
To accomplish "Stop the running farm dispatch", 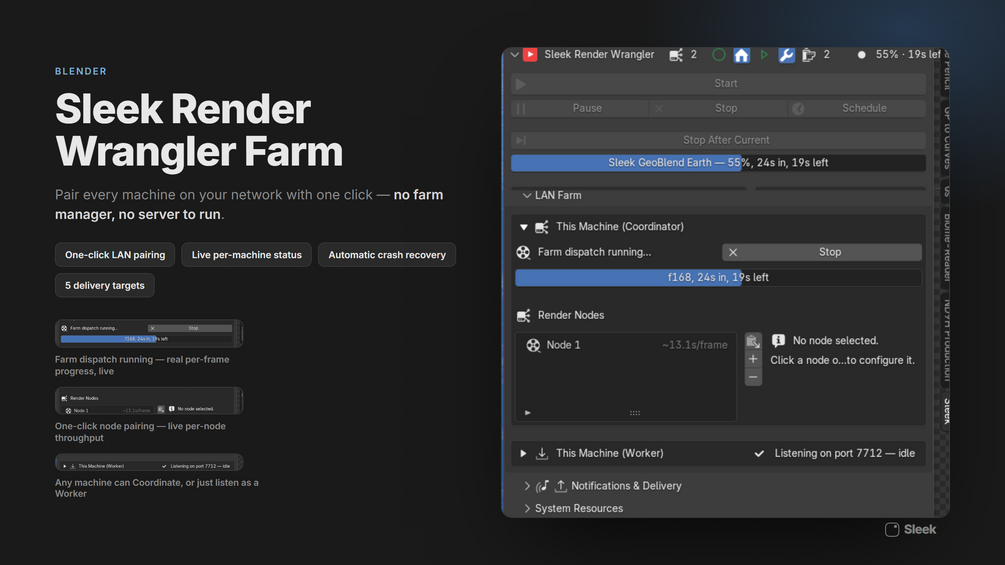I will point(822,252).
